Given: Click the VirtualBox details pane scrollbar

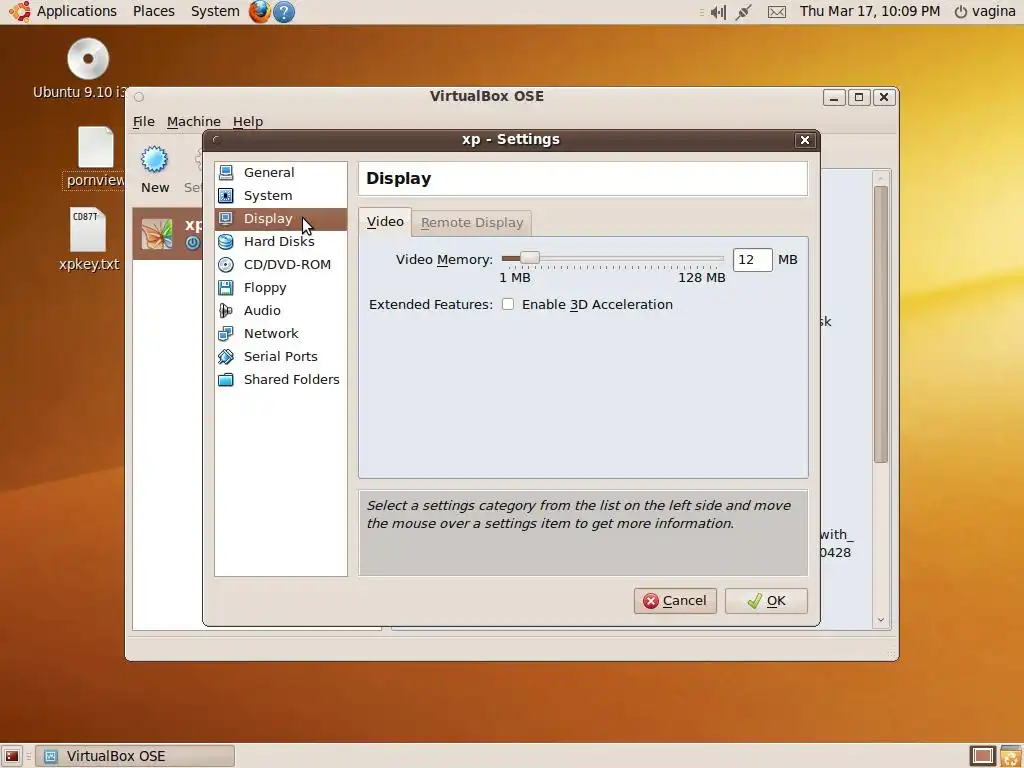Looking at the screenshot, I should click(x=880, y=324).
